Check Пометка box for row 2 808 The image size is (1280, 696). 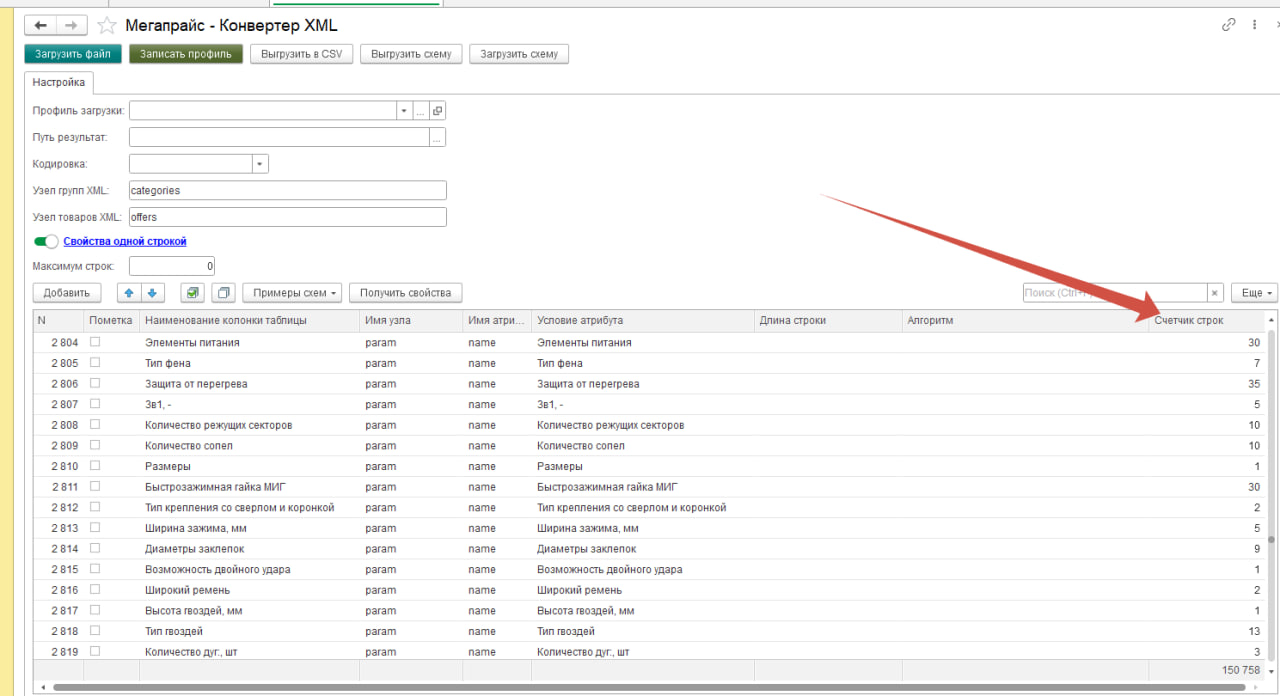pyautogui.click(x=96, y=424)
